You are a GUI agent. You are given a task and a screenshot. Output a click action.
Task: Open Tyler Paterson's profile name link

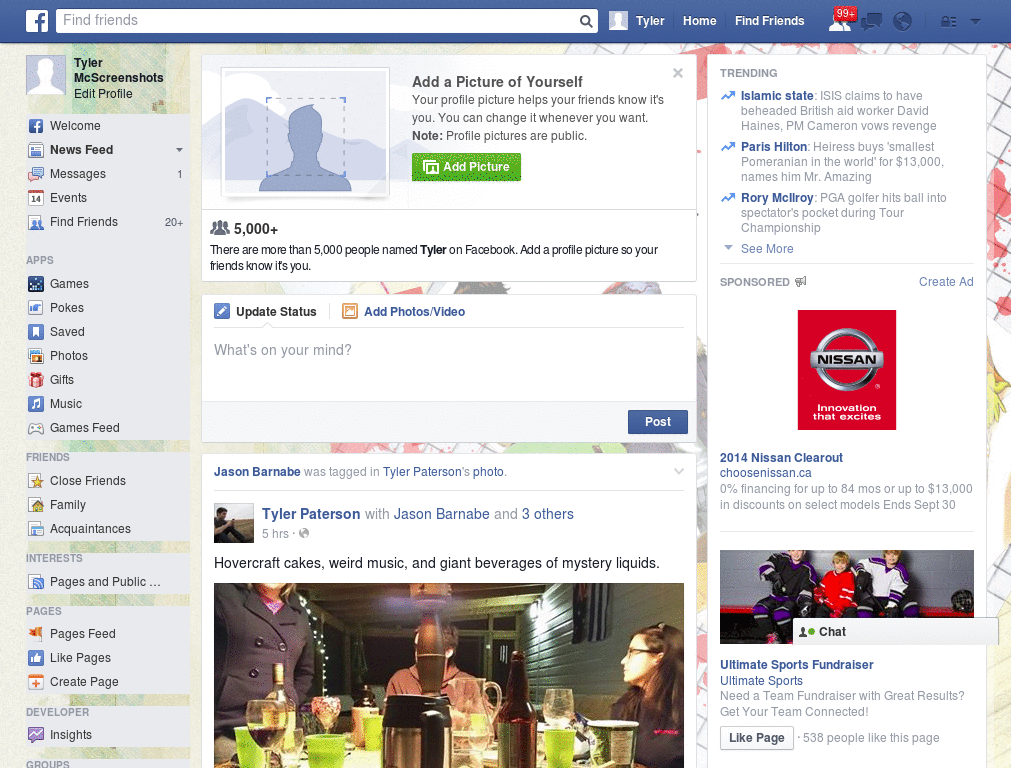(x=311, y=515)
